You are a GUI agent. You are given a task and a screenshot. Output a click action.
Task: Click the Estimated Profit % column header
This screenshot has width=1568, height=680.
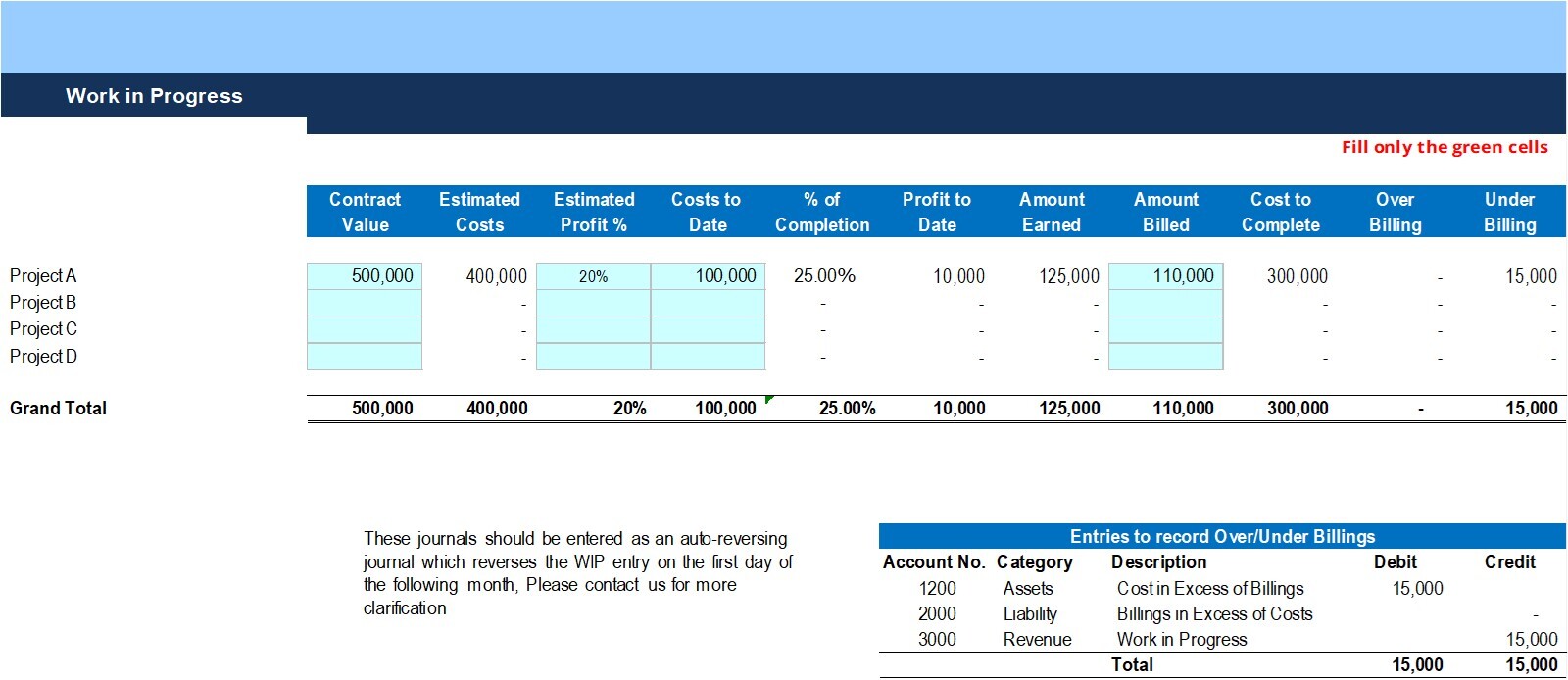(594, 212)
